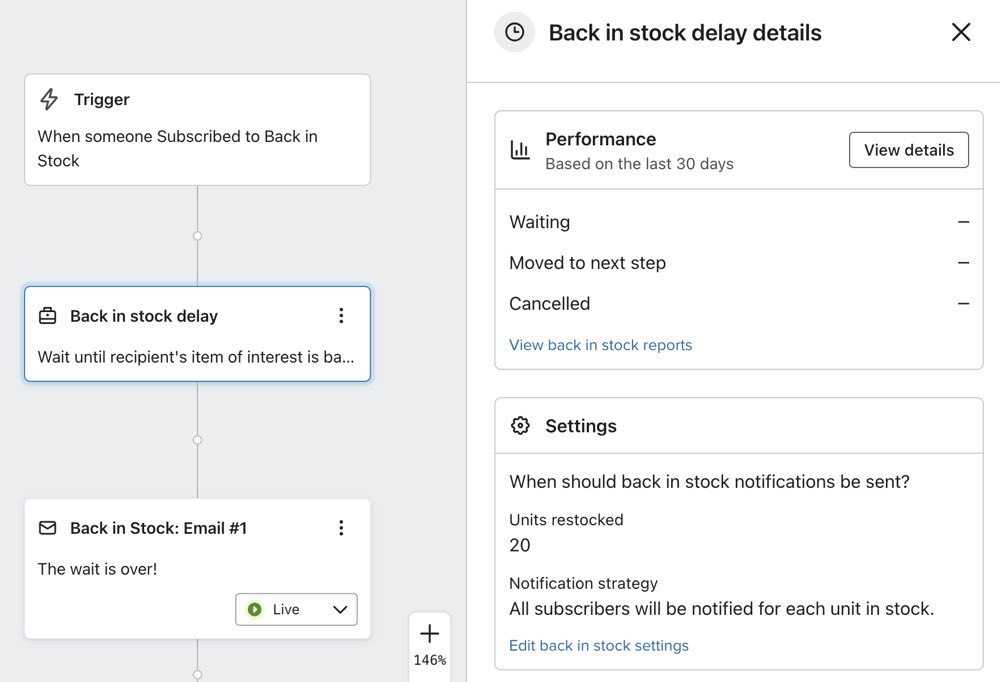
Task: Open View back in stock reports link
Action: click(600, 345)
